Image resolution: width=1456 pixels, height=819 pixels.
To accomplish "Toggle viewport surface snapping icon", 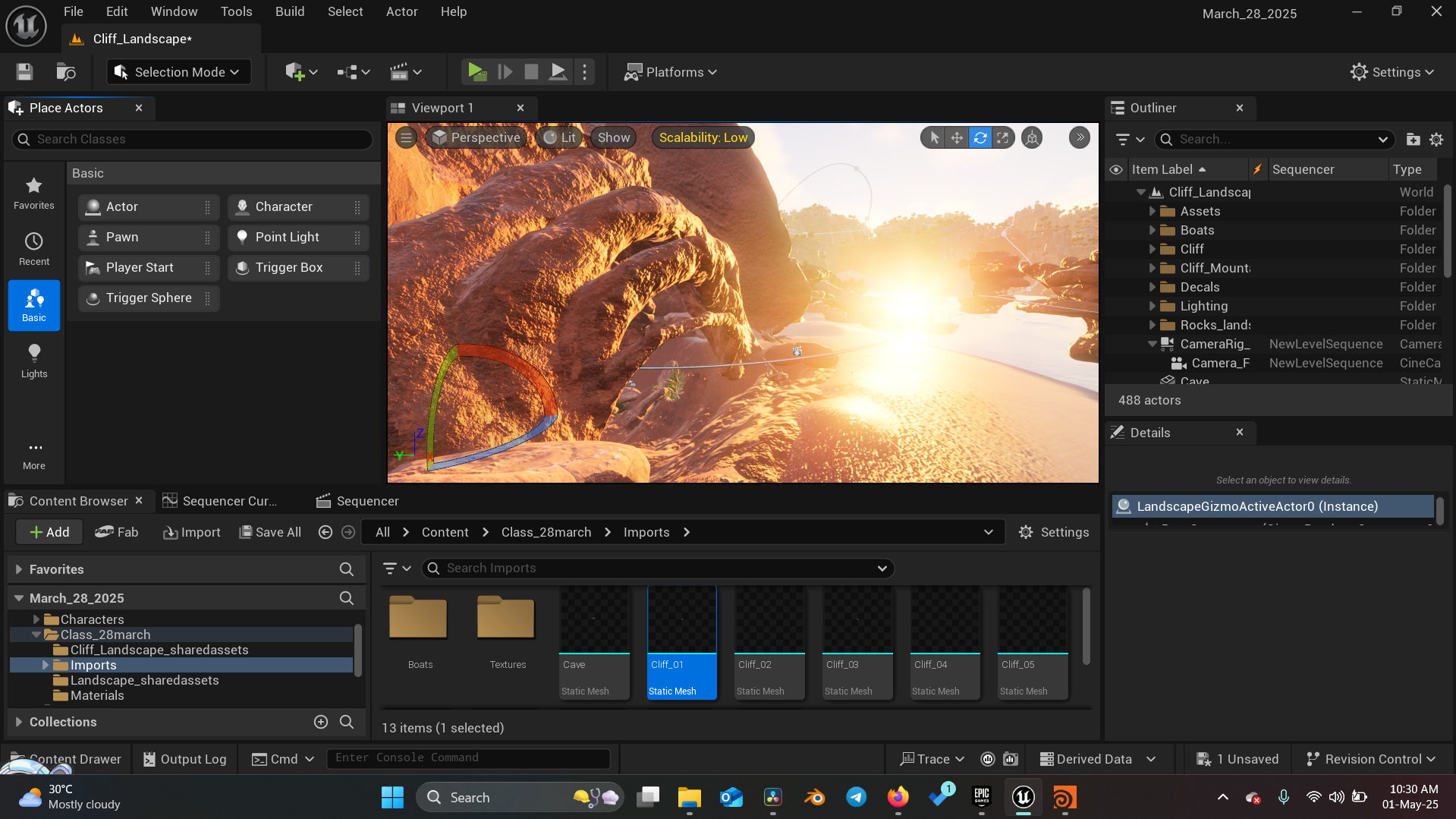I will [x=1032, y=137].
